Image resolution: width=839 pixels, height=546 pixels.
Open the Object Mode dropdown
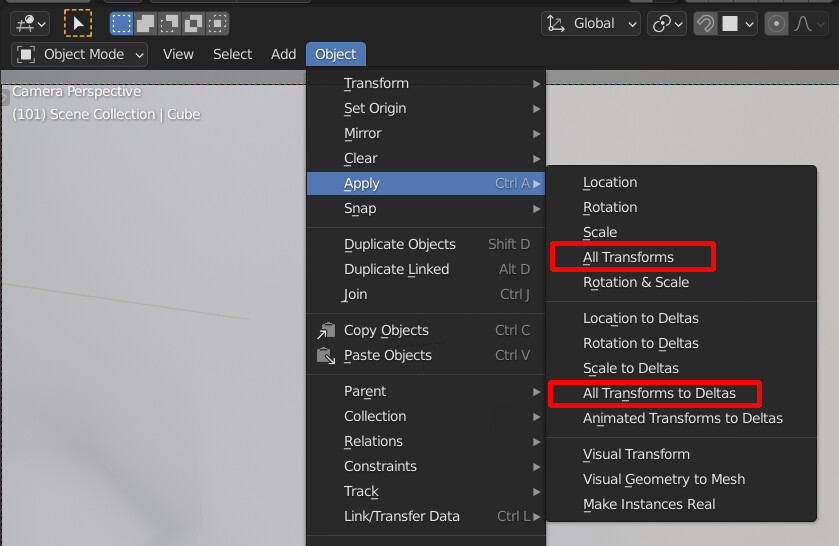pyautogui.click(x=79, y=55)
